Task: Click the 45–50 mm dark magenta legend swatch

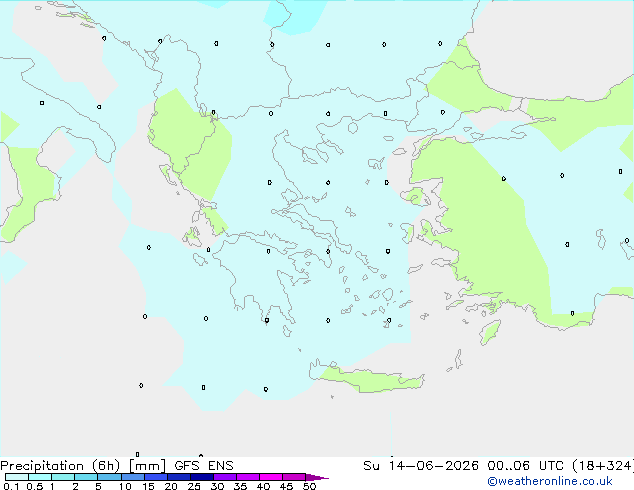Action: click(x=294, y=477)
